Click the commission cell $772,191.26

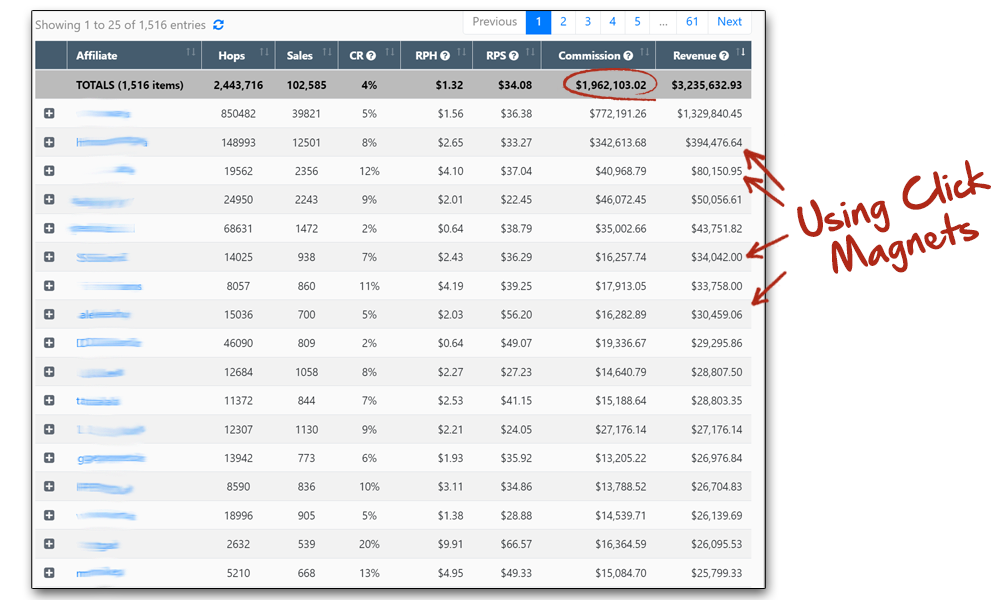617,113
